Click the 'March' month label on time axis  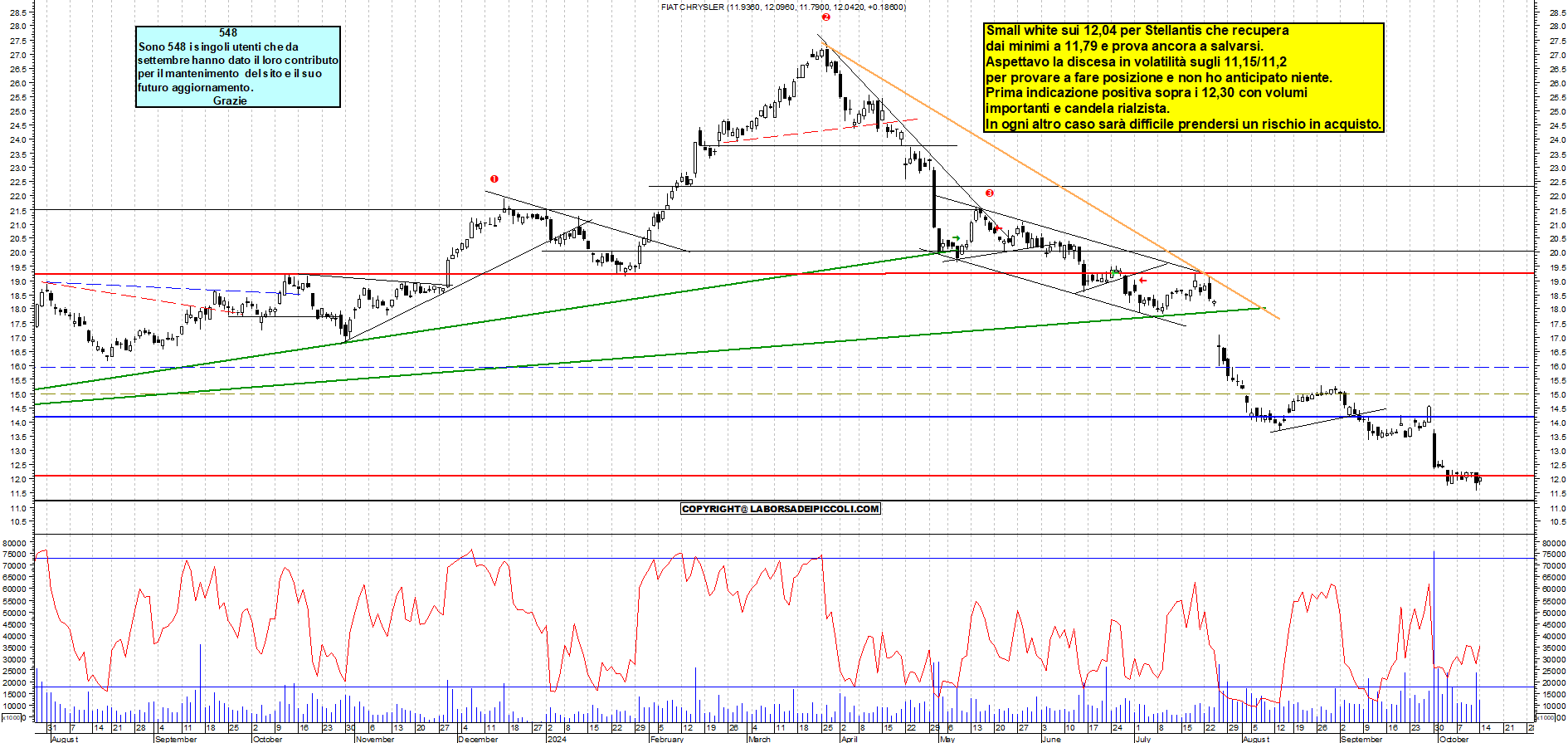[x=759, y=739]
